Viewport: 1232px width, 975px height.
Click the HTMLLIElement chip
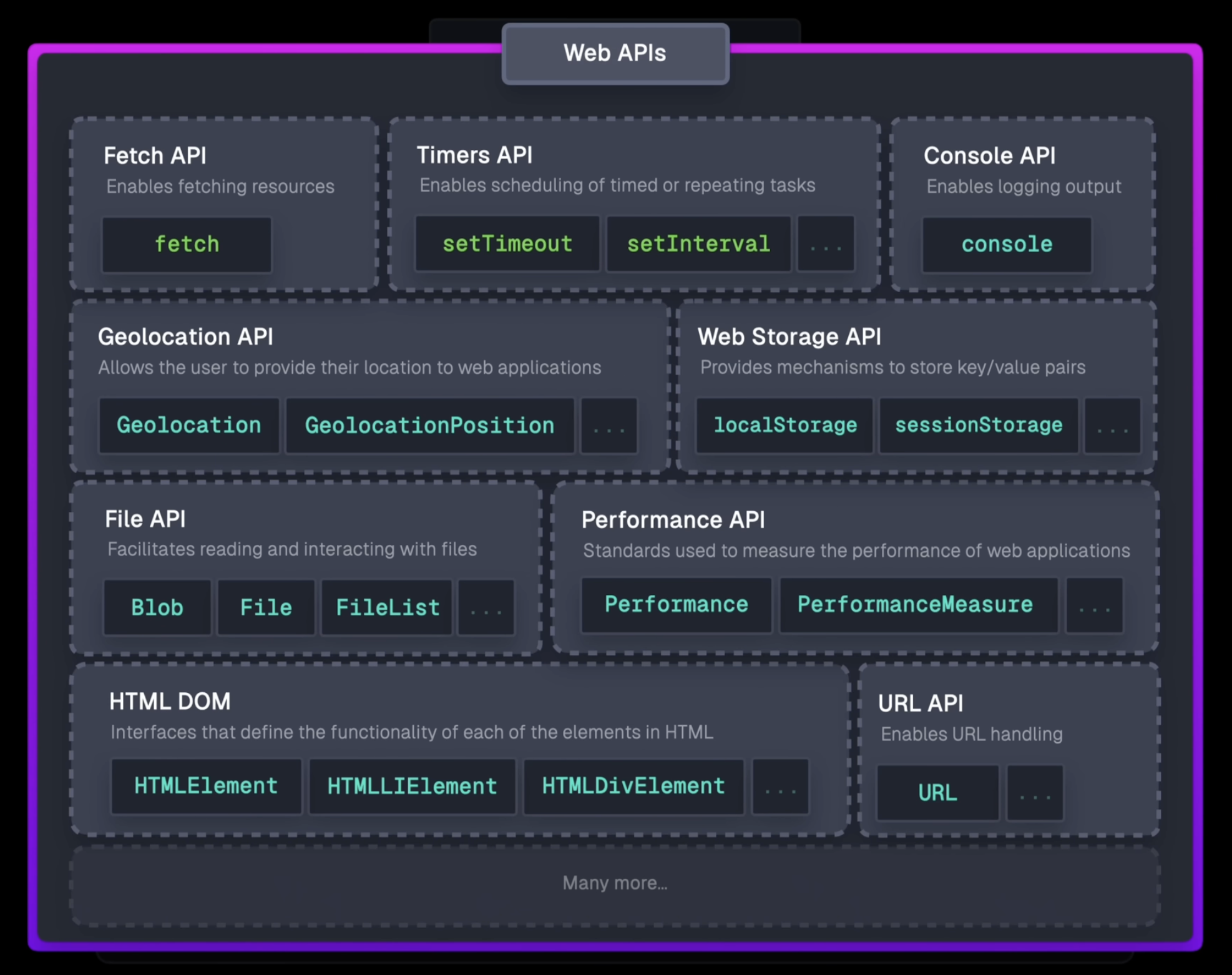[412, 786]
